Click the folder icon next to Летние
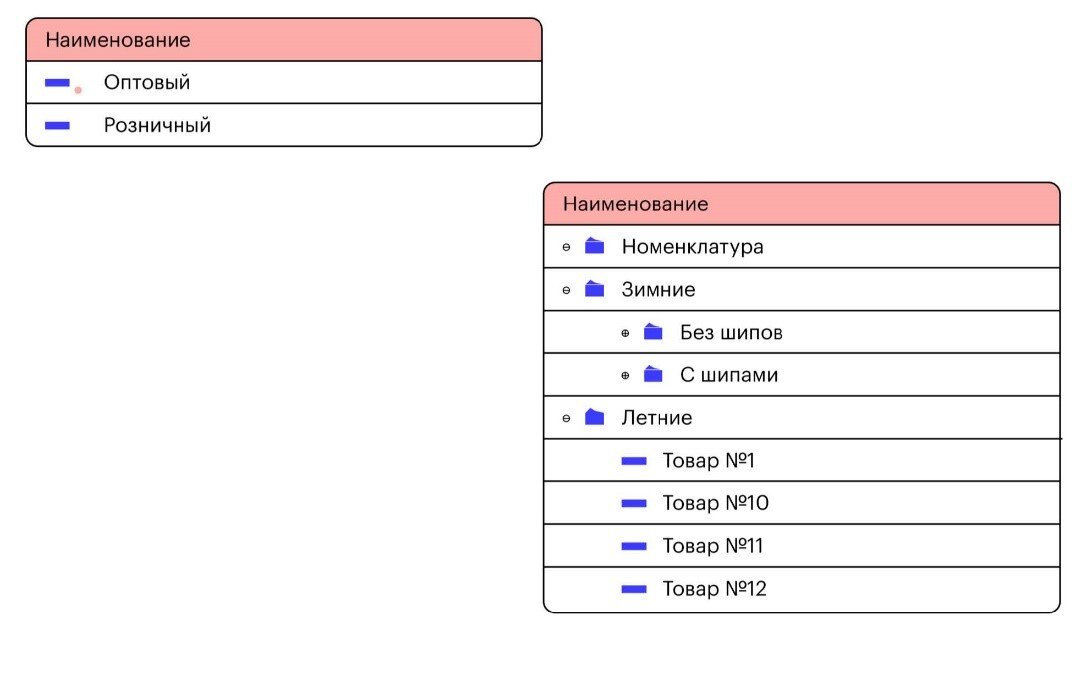 point(594,417)
